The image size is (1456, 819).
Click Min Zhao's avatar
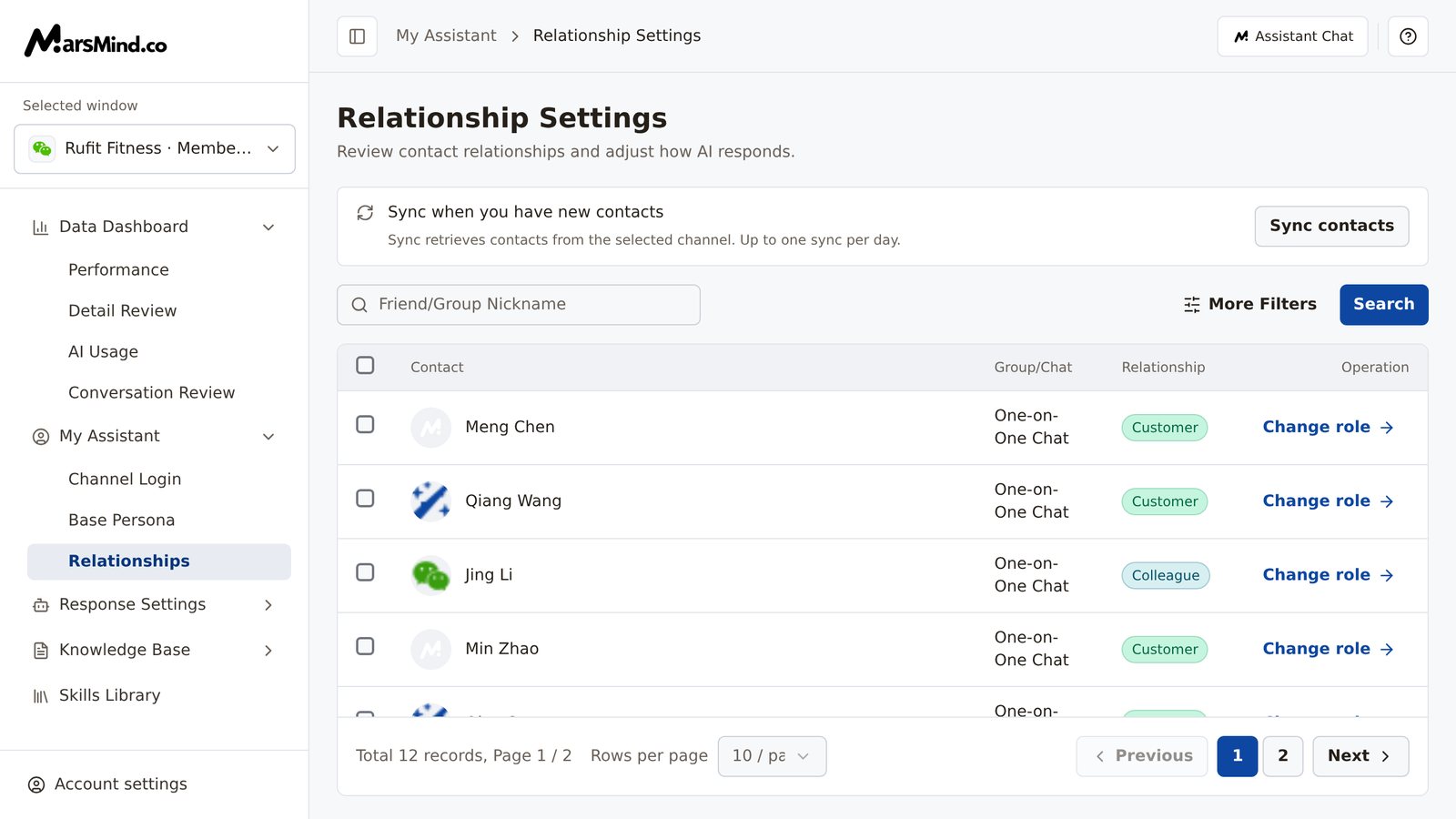click(x=430, y=649)
